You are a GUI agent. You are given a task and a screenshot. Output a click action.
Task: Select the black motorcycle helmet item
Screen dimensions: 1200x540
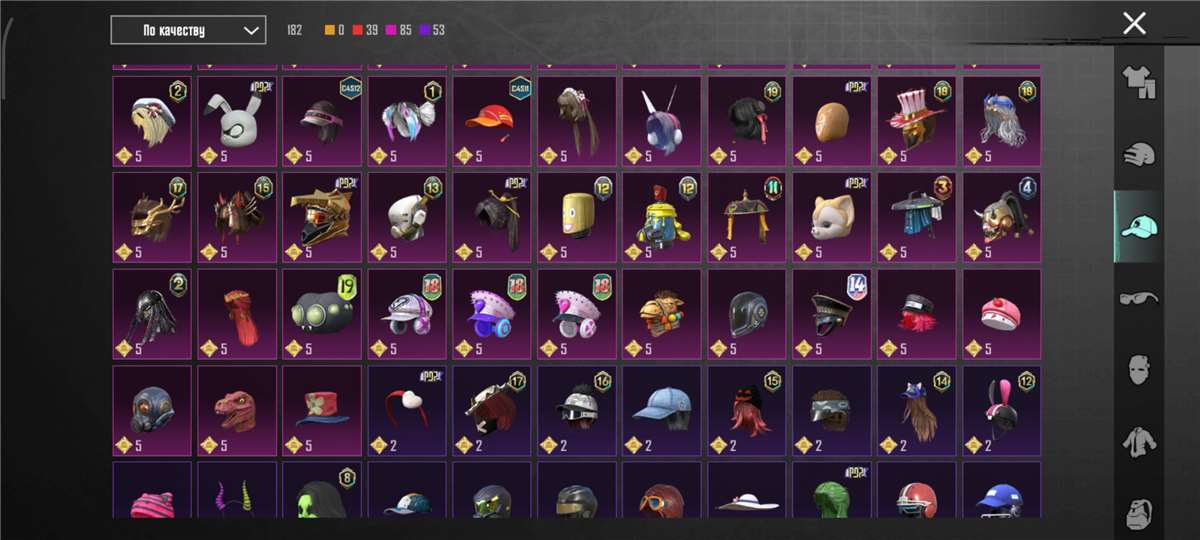pos(747,314)
